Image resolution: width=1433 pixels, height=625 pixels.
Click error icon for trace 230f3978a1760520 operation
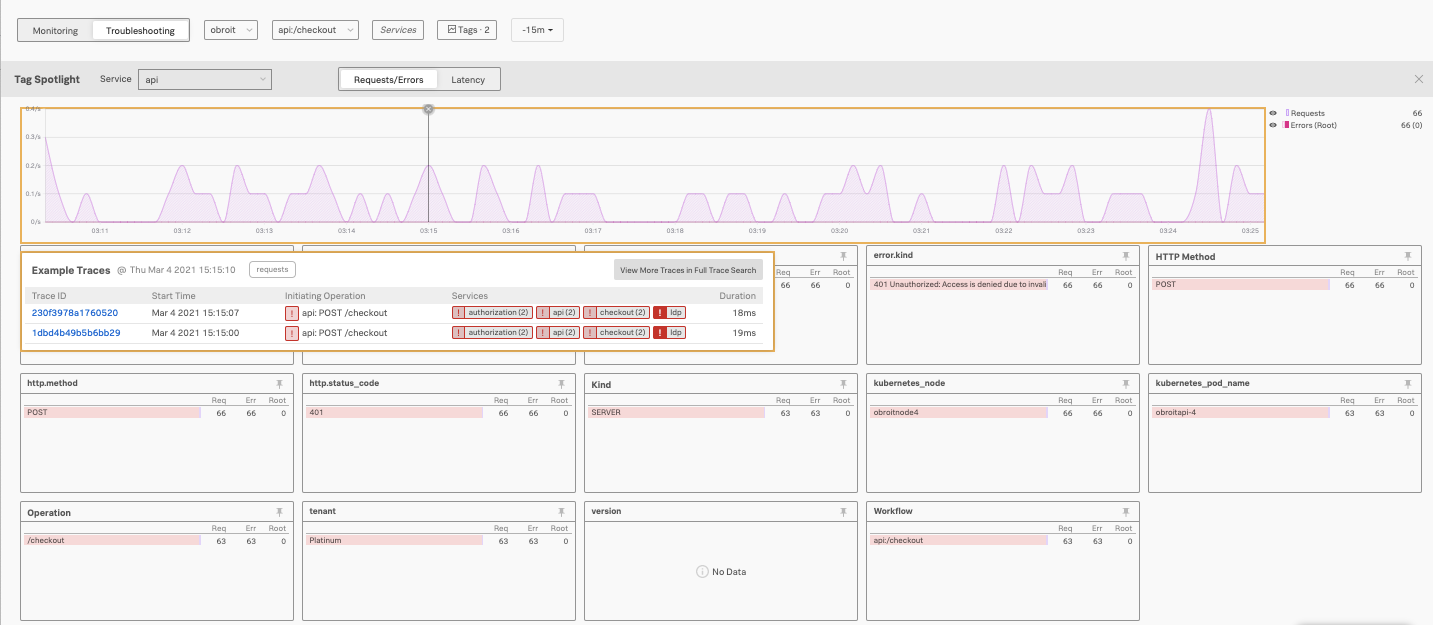coord(292,313)
